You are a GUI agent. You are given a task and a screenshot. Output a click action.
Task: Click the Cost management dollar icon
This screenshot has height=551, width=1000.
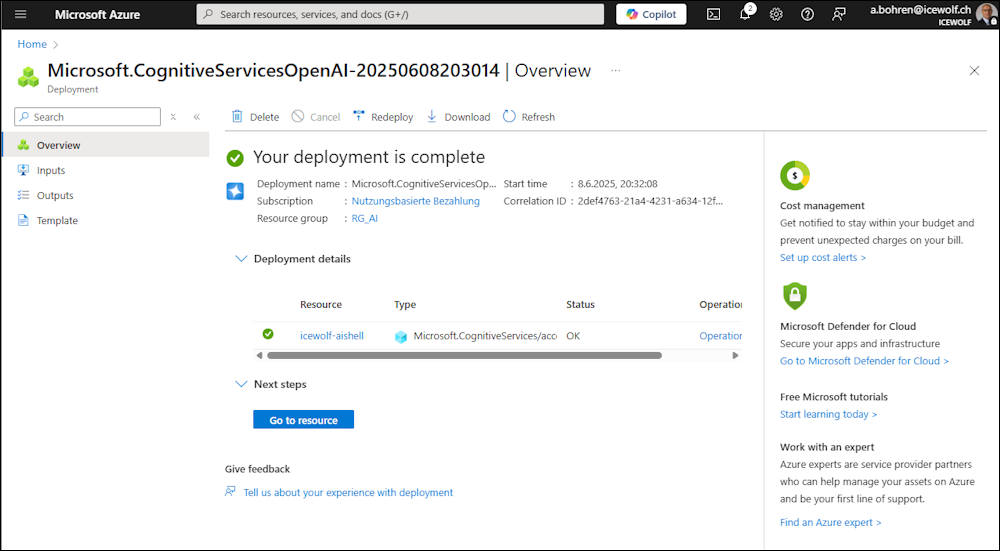[x=795, y=175]
